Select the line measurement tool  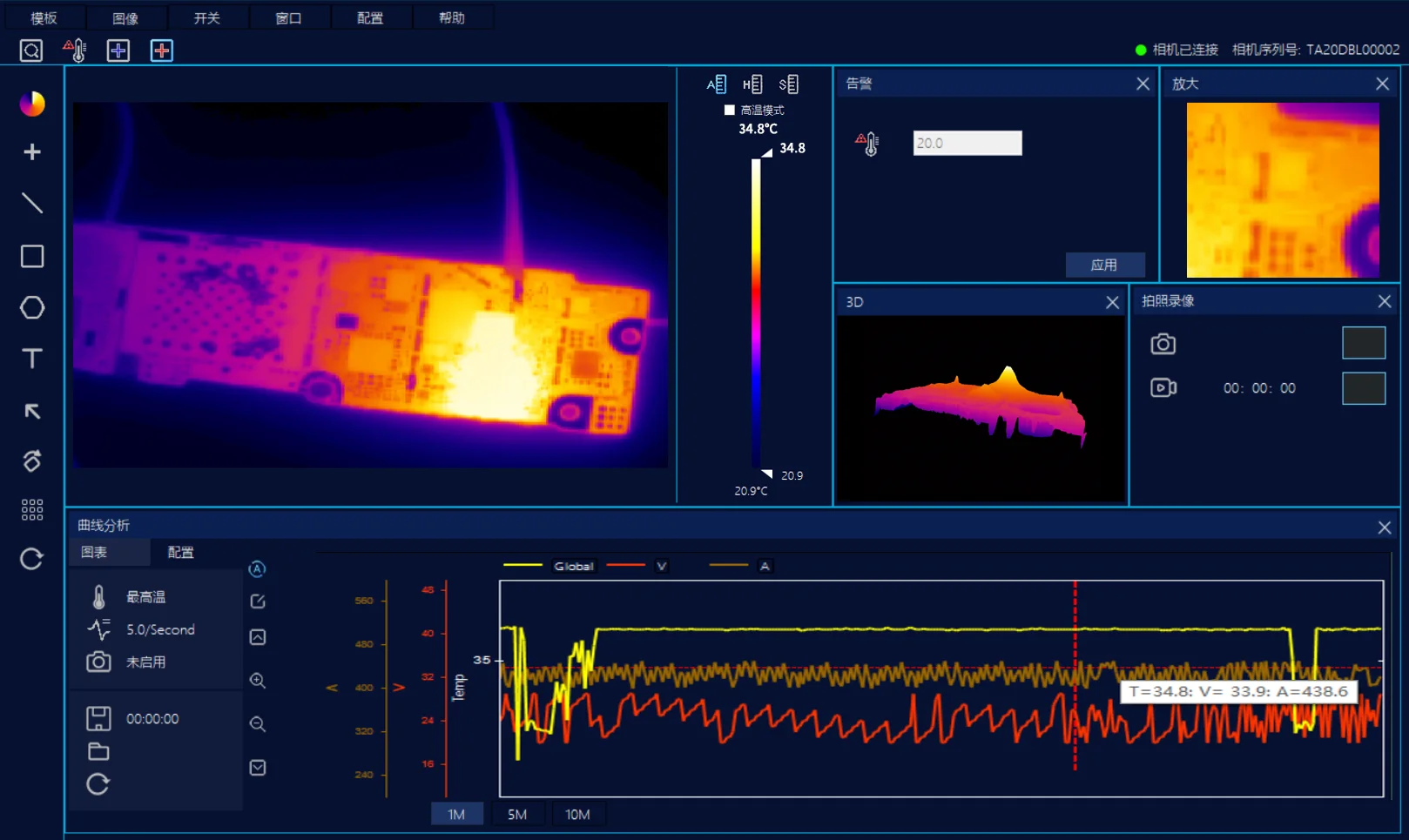coord(32,204)
